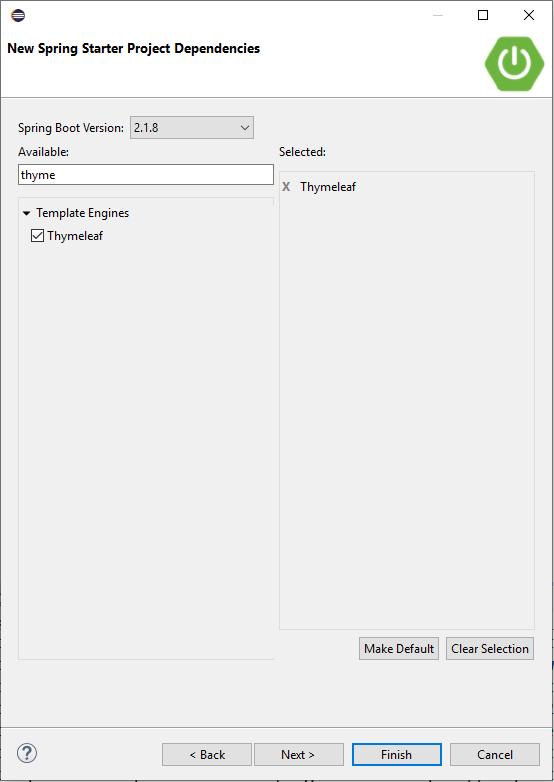This screenshot has width=554, height=782.
Task: Click Make Default button
Action: tap(399, 648)
